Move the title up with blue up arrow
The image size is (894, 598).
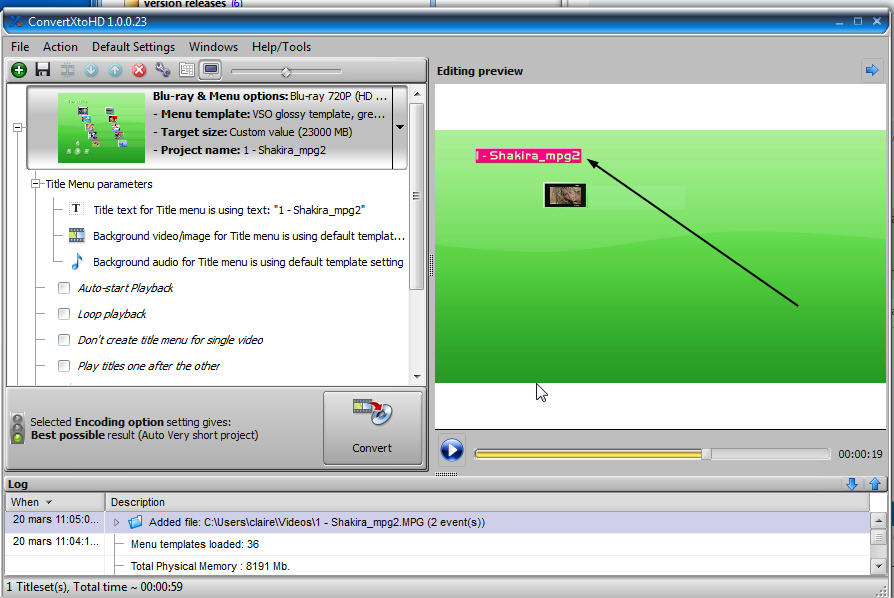coord(115,70)
